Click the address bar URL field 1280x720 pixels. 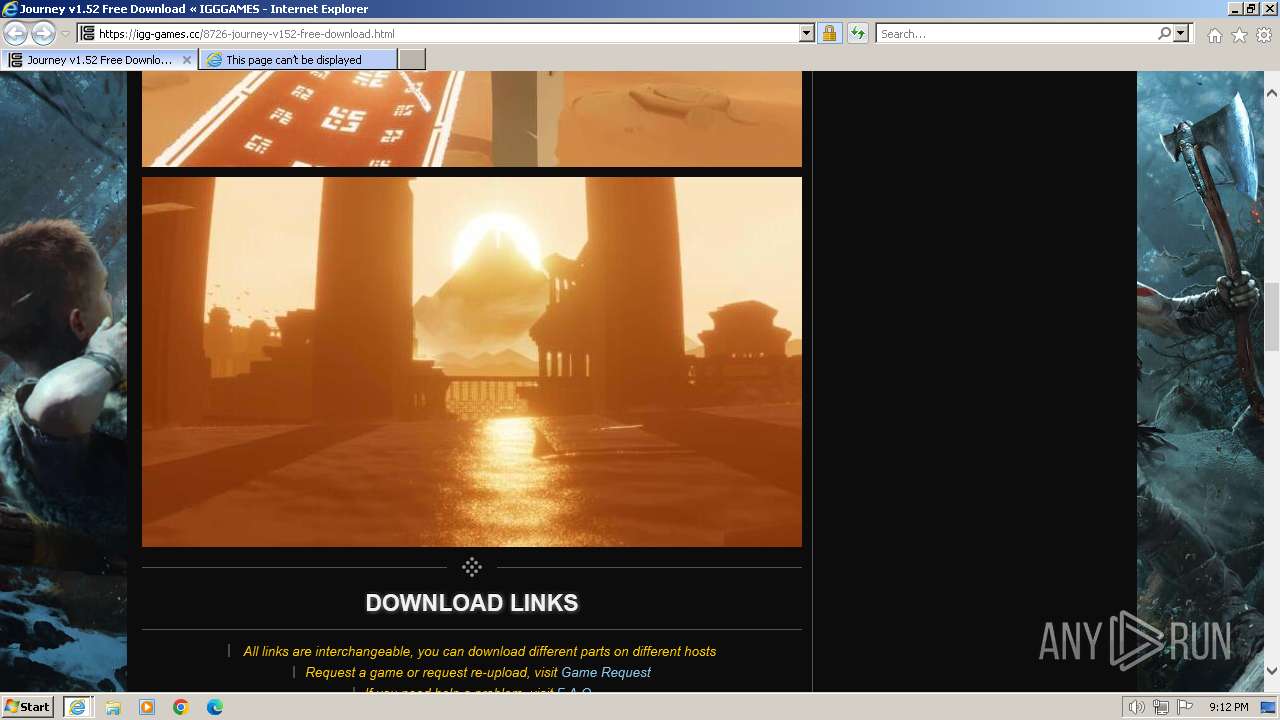click(447, 33)
